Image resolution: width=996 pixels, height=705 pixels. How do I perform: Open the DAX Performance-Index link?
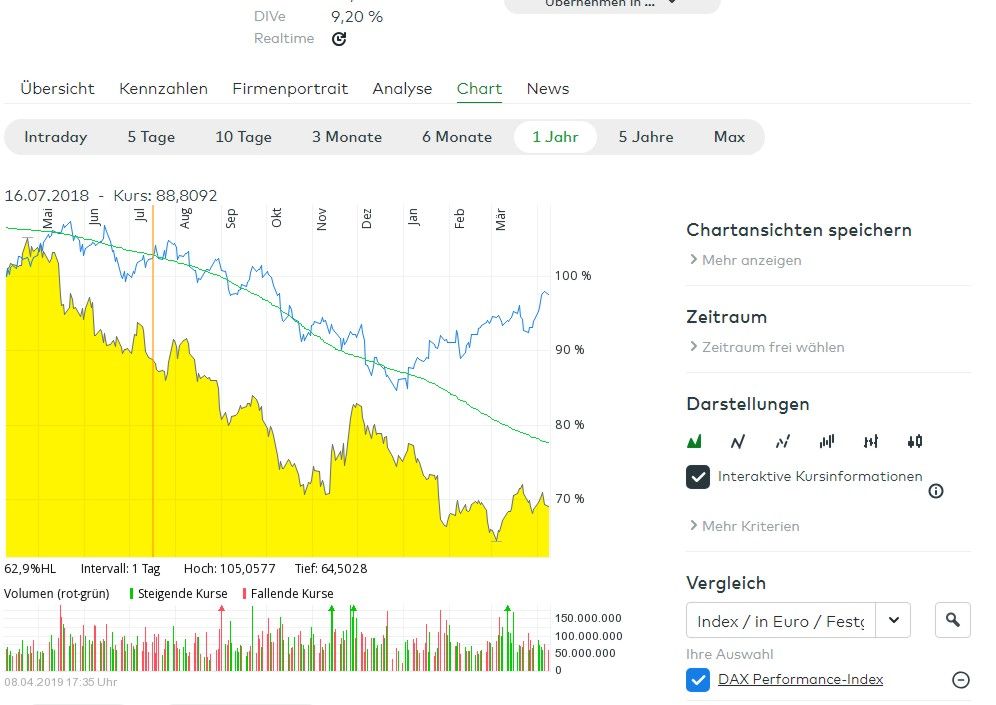pyautogui.click(x=800, y=679)
